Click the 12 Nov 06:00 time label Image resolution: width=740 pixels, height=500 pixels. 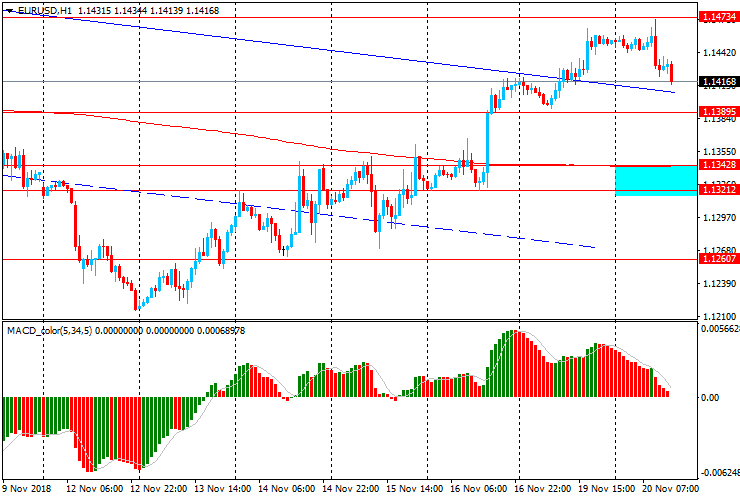point(94,489)
